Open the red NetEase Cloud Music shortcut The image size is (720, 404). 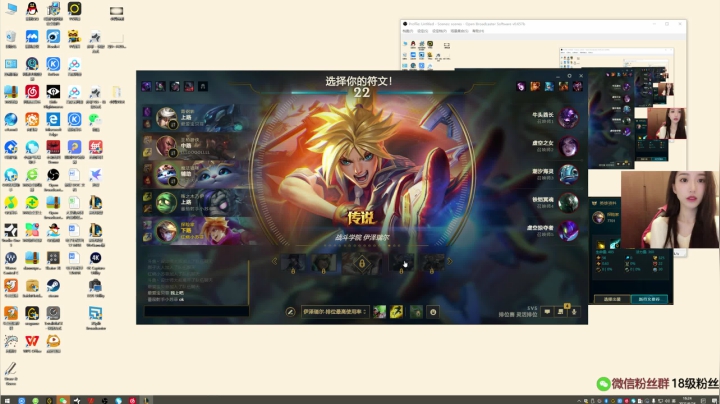pos(32,95)
